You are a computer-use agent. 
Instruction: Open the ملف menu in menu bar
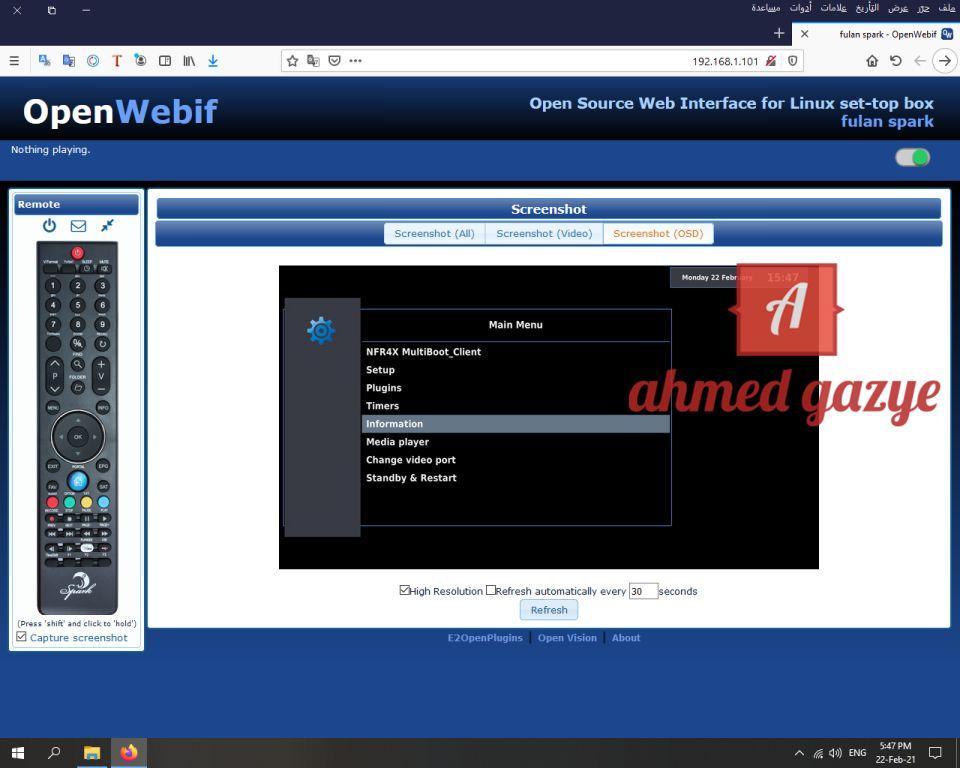tap(947, 8)
